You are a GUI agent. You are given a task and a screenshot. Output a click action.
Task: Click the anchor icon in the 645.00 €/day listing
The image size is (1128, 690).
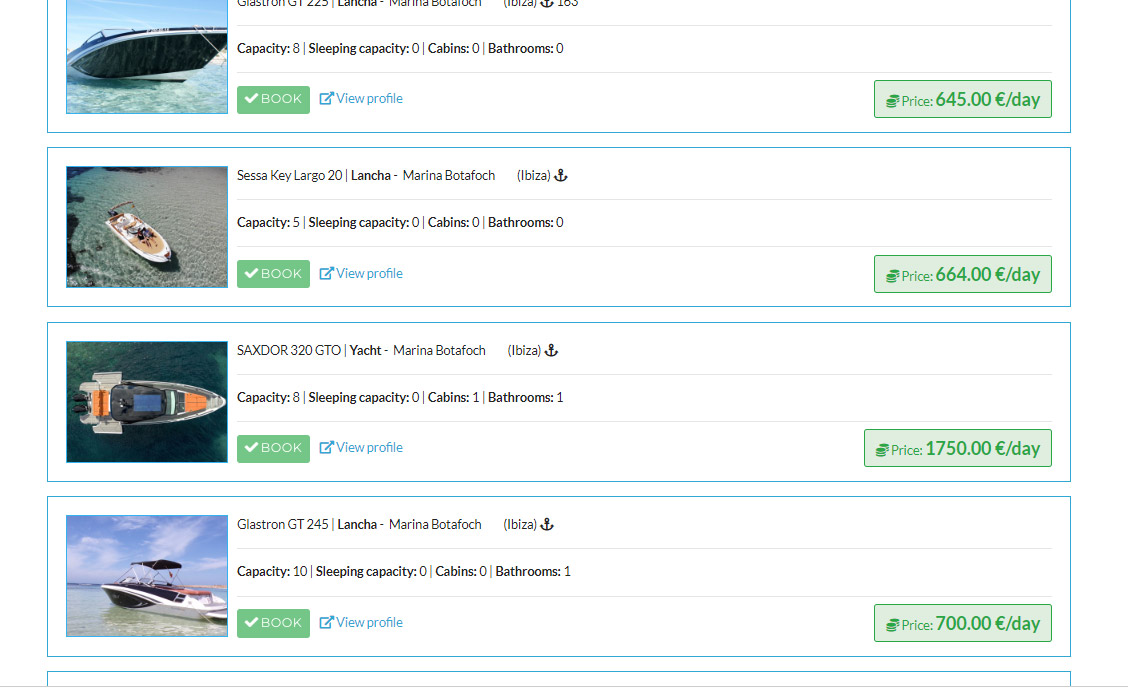547,3
